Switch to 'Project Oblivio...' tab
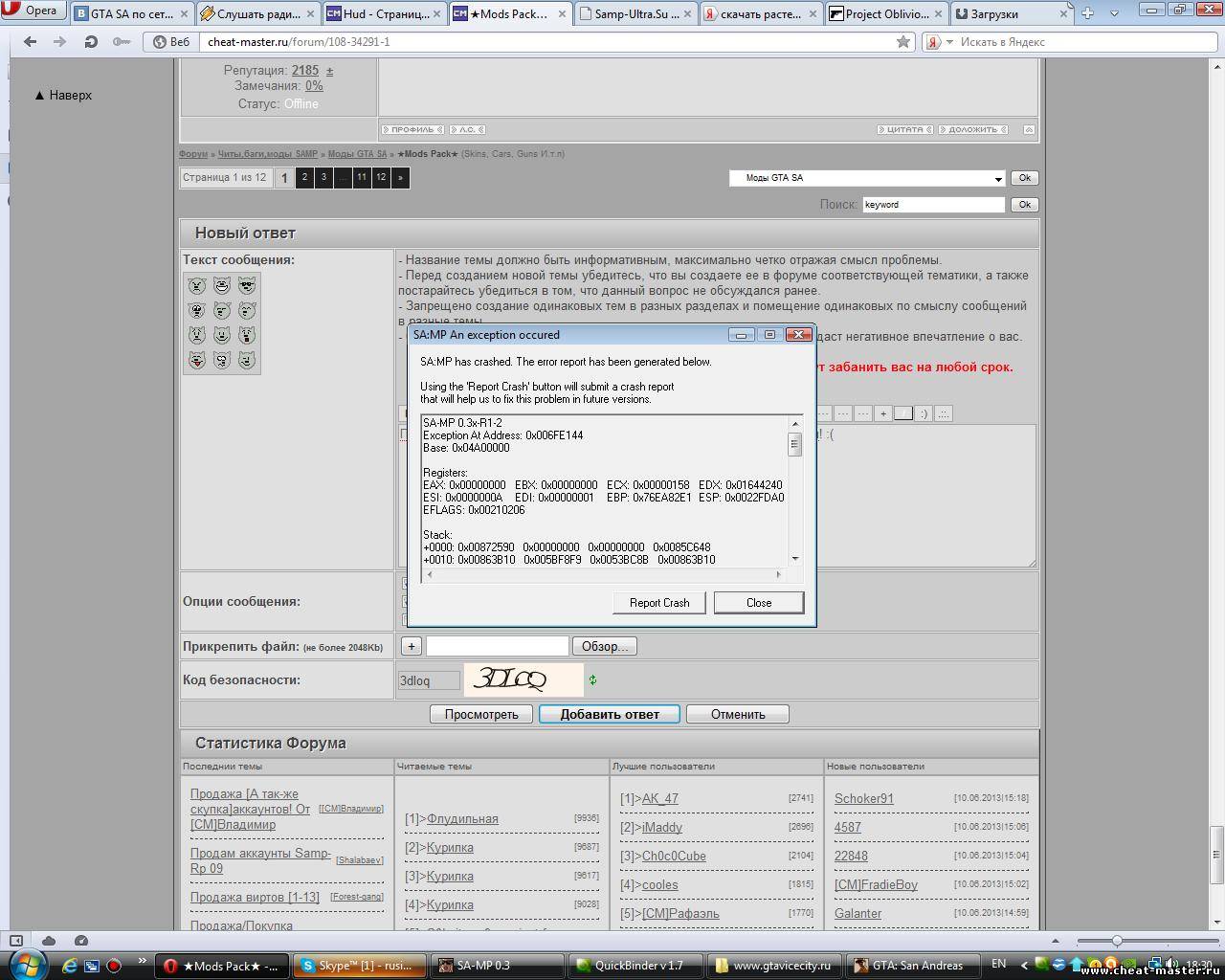The height and width of the screenshot is (980, 1225). click(x=886, y=13)
